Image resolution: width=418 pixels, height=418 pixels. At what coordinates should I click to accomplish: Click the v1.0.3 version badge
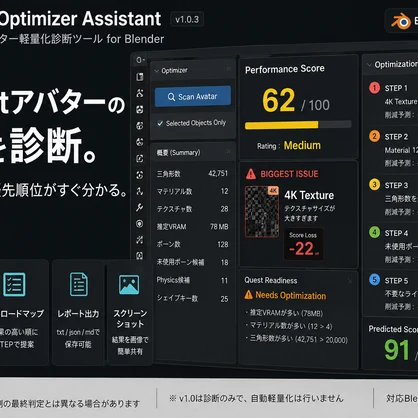coord(187,19)
